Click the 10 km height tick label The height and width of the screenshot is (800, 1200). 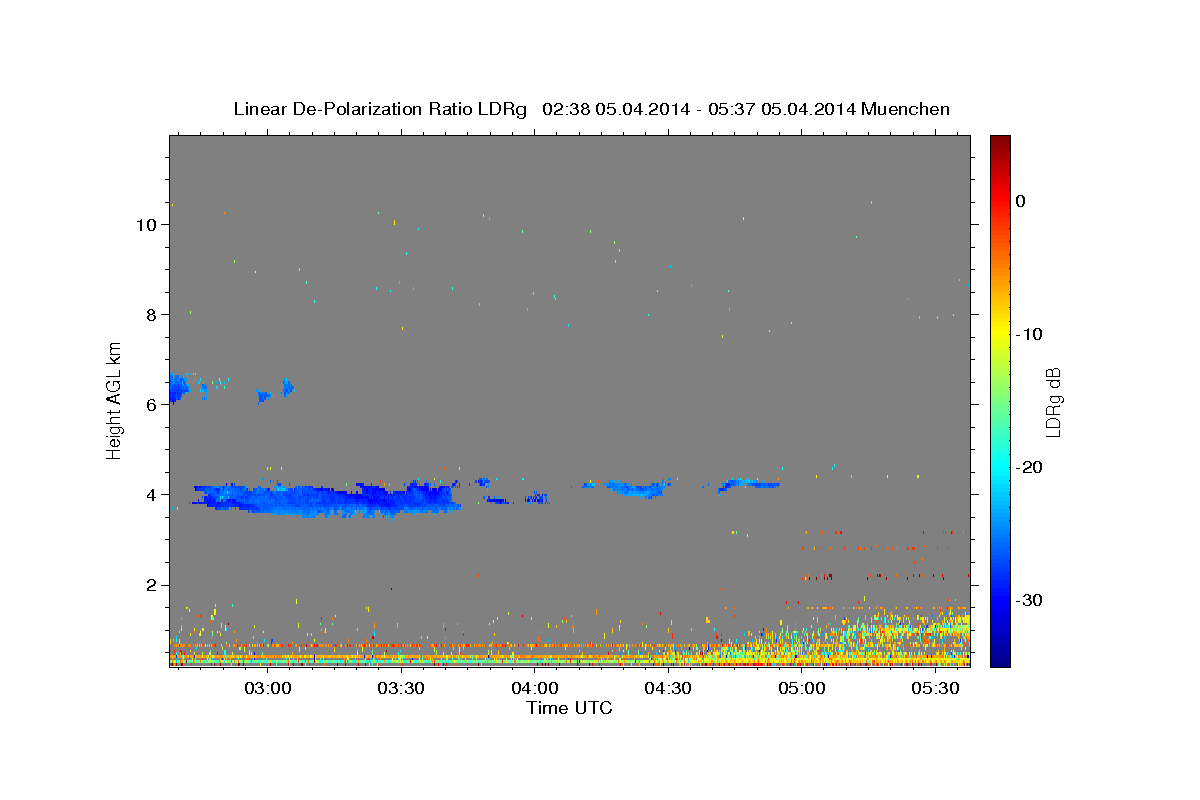tap(146, 224)
